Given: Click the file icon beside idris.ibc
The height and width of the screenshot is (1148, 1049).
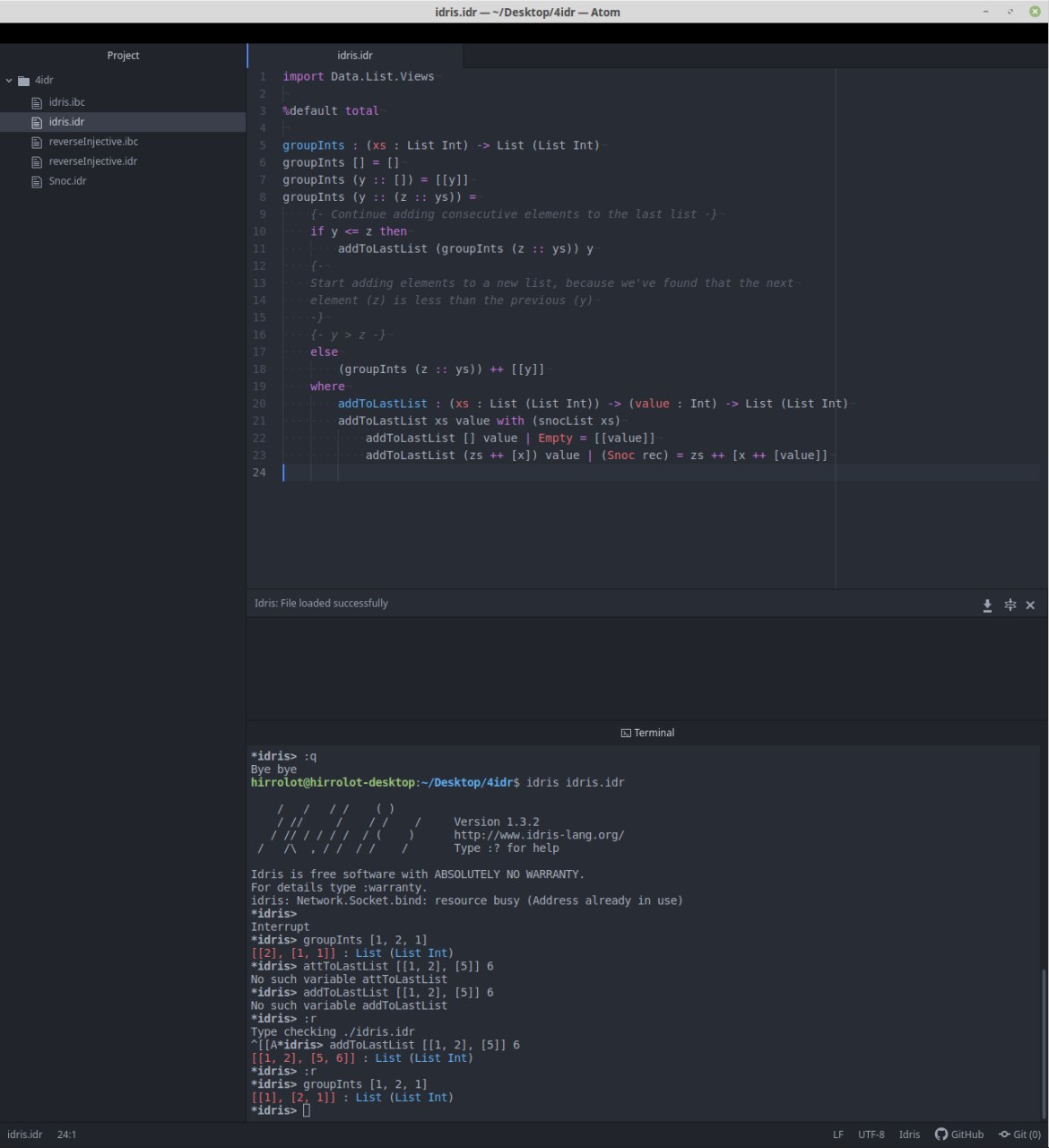Looking at the screenshot, I should click(37, 102).
